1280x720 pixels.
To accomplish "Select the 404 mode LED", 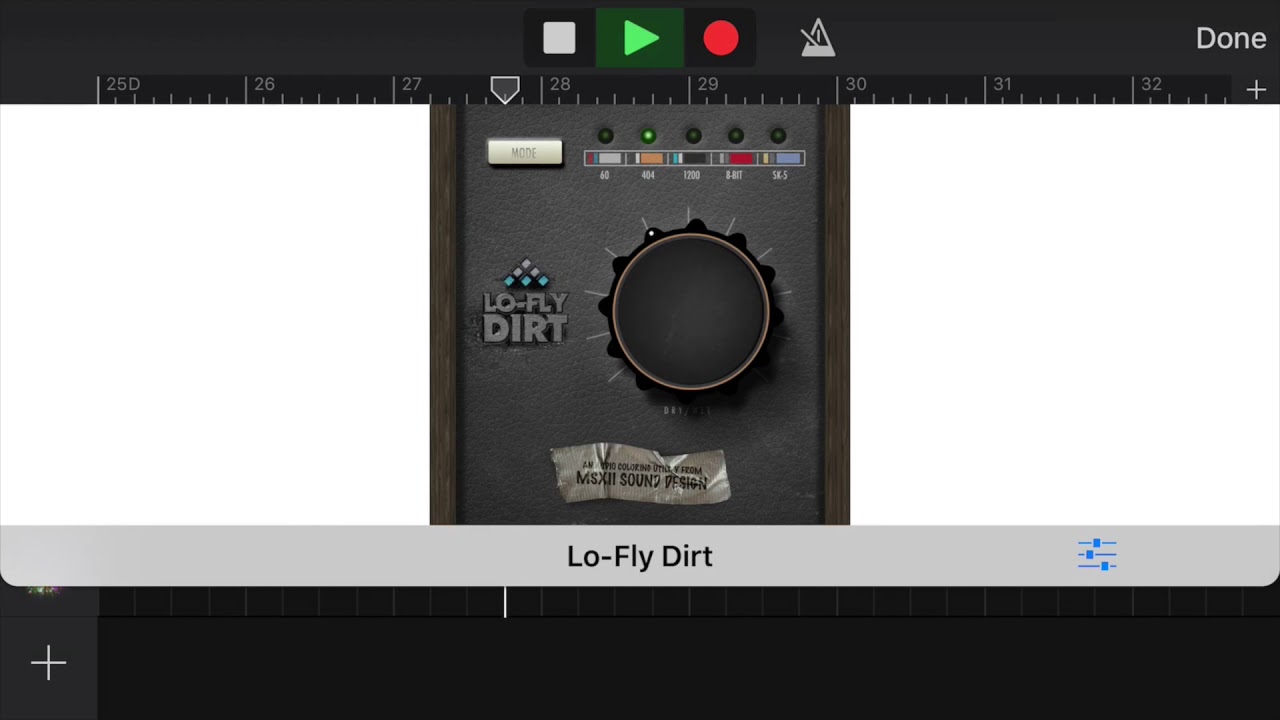I will point(648,136).
